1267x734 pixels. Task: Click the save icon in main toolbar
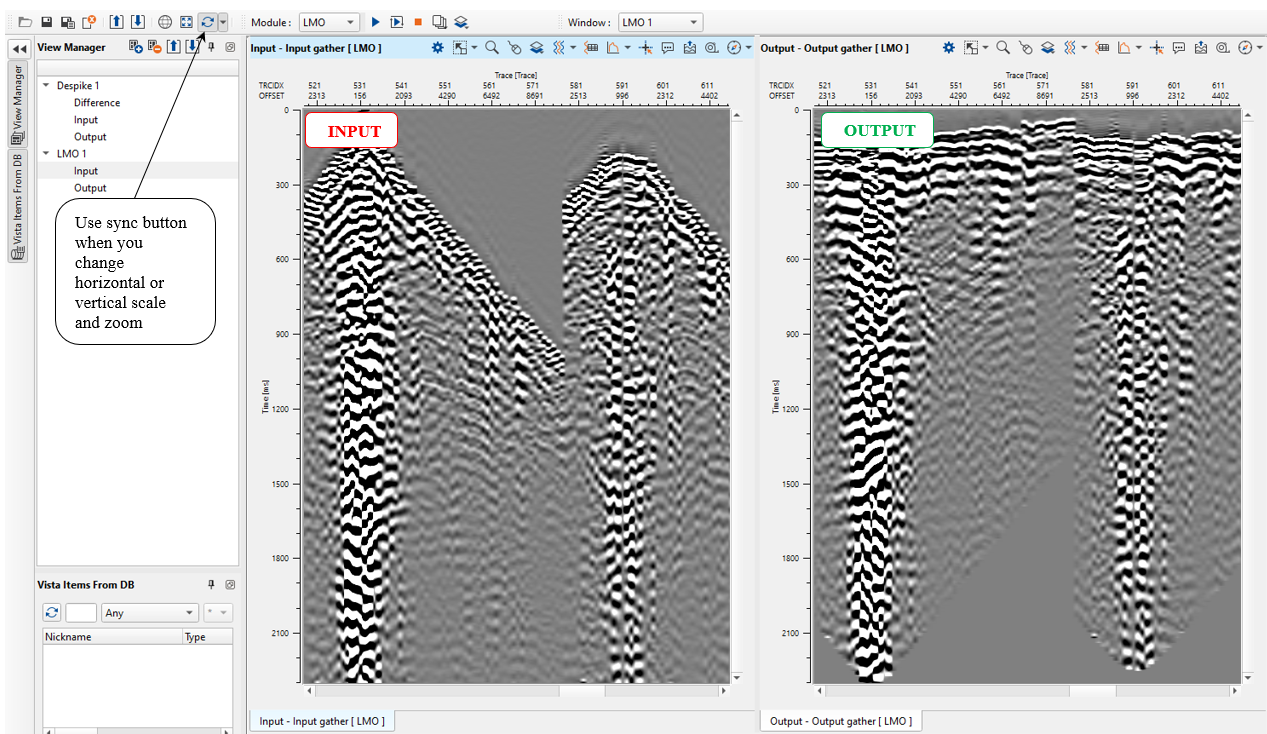46,22
